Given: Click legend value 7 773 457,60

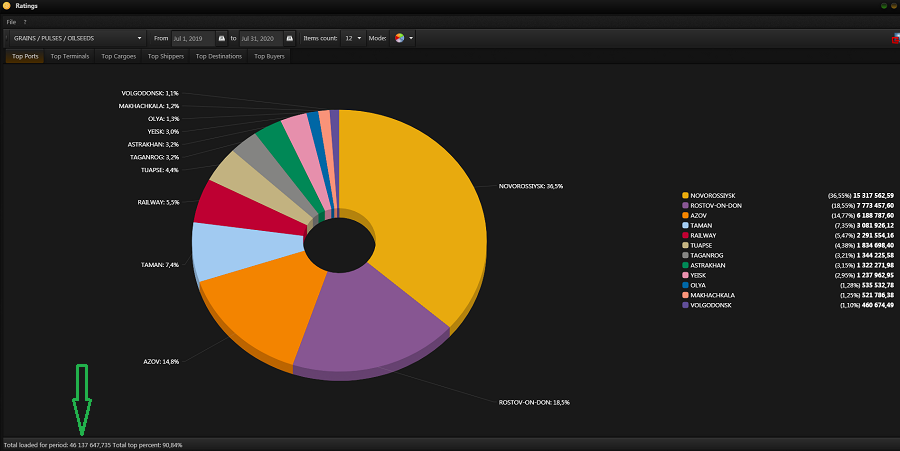Looking at the screenshot, I should 875,205.
